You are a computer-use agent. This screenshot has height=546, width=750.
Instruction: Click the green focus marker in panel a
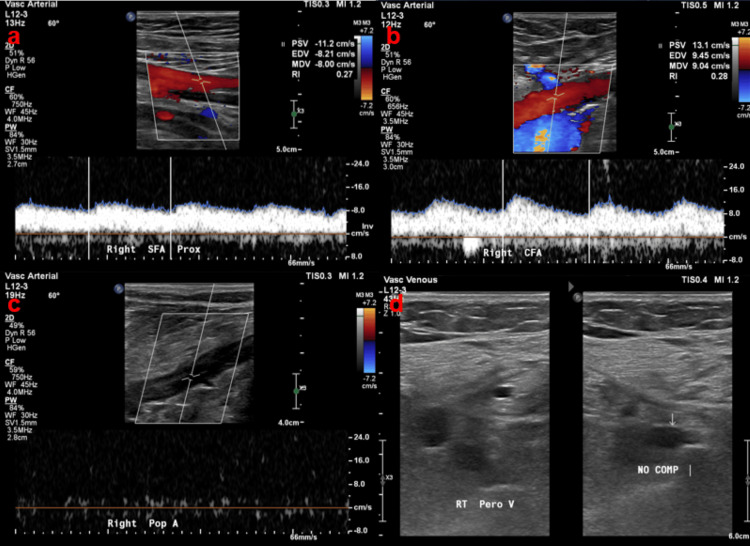(x=294, y=114)
